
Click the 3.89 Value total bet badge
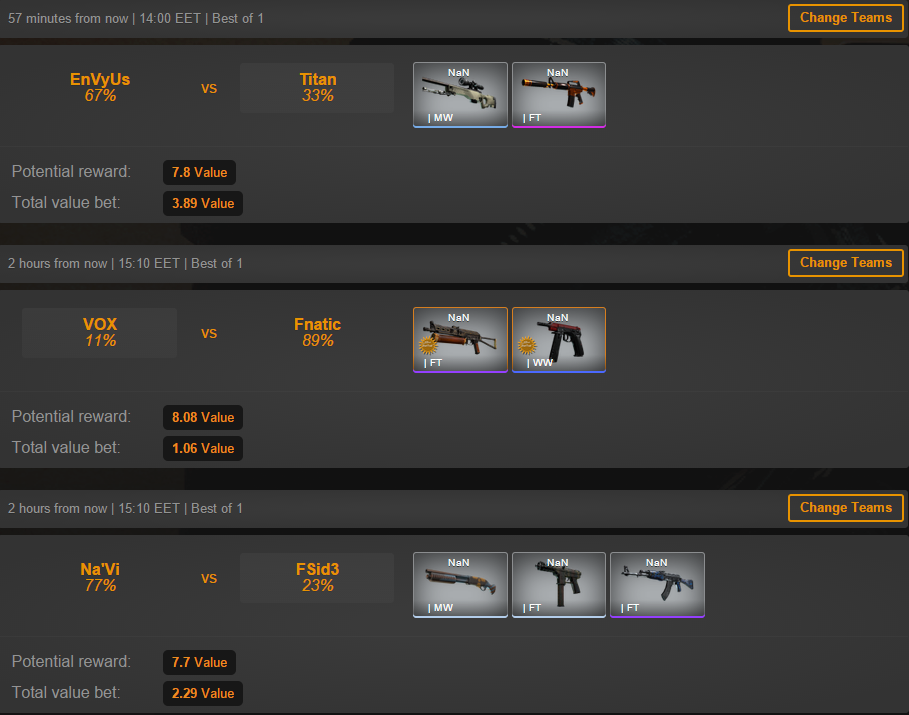pyautogui.click(x=203, y=204)
